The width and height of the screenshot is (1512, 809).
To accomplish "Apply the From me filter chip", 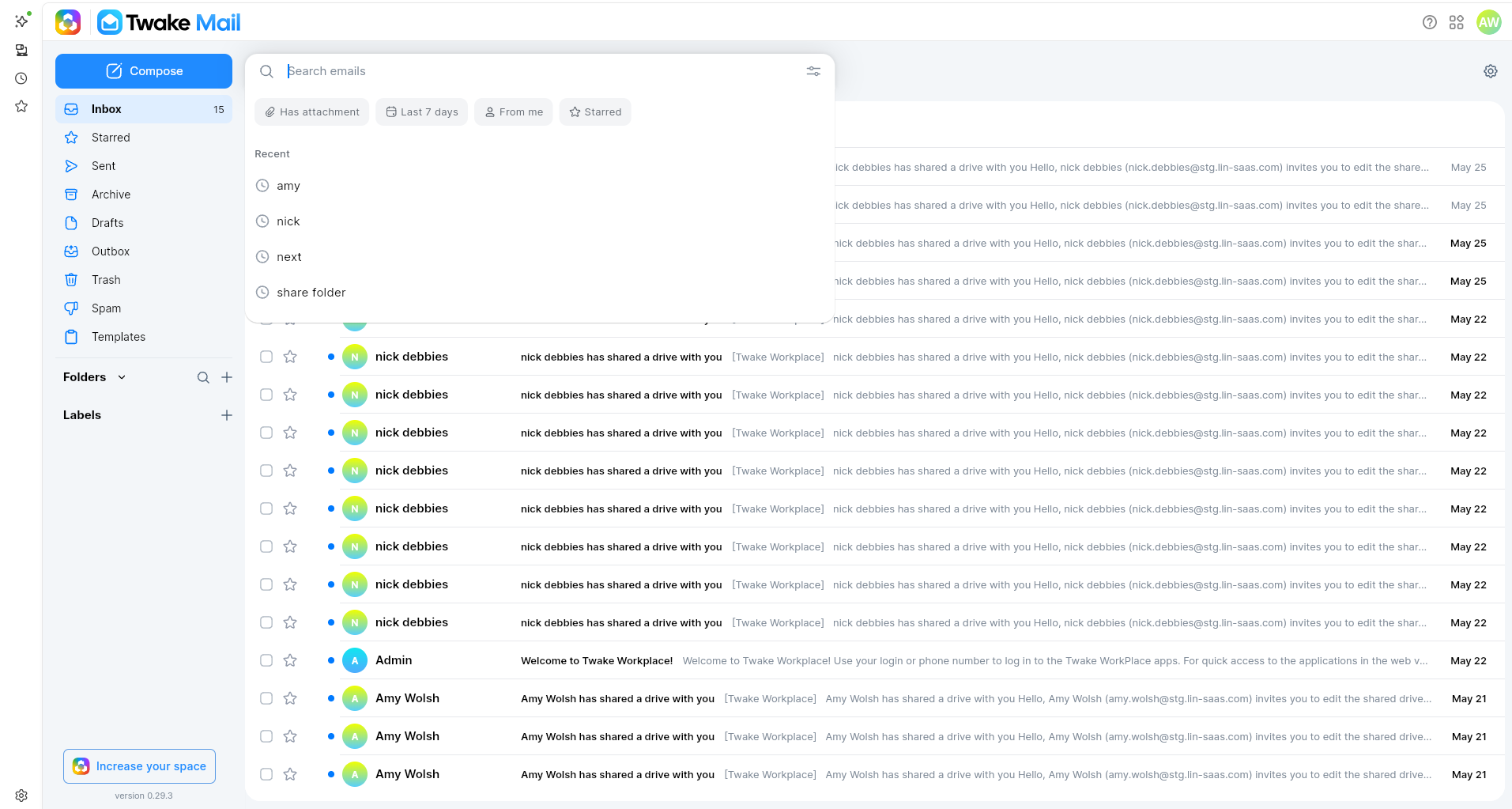I will (514, 112).
